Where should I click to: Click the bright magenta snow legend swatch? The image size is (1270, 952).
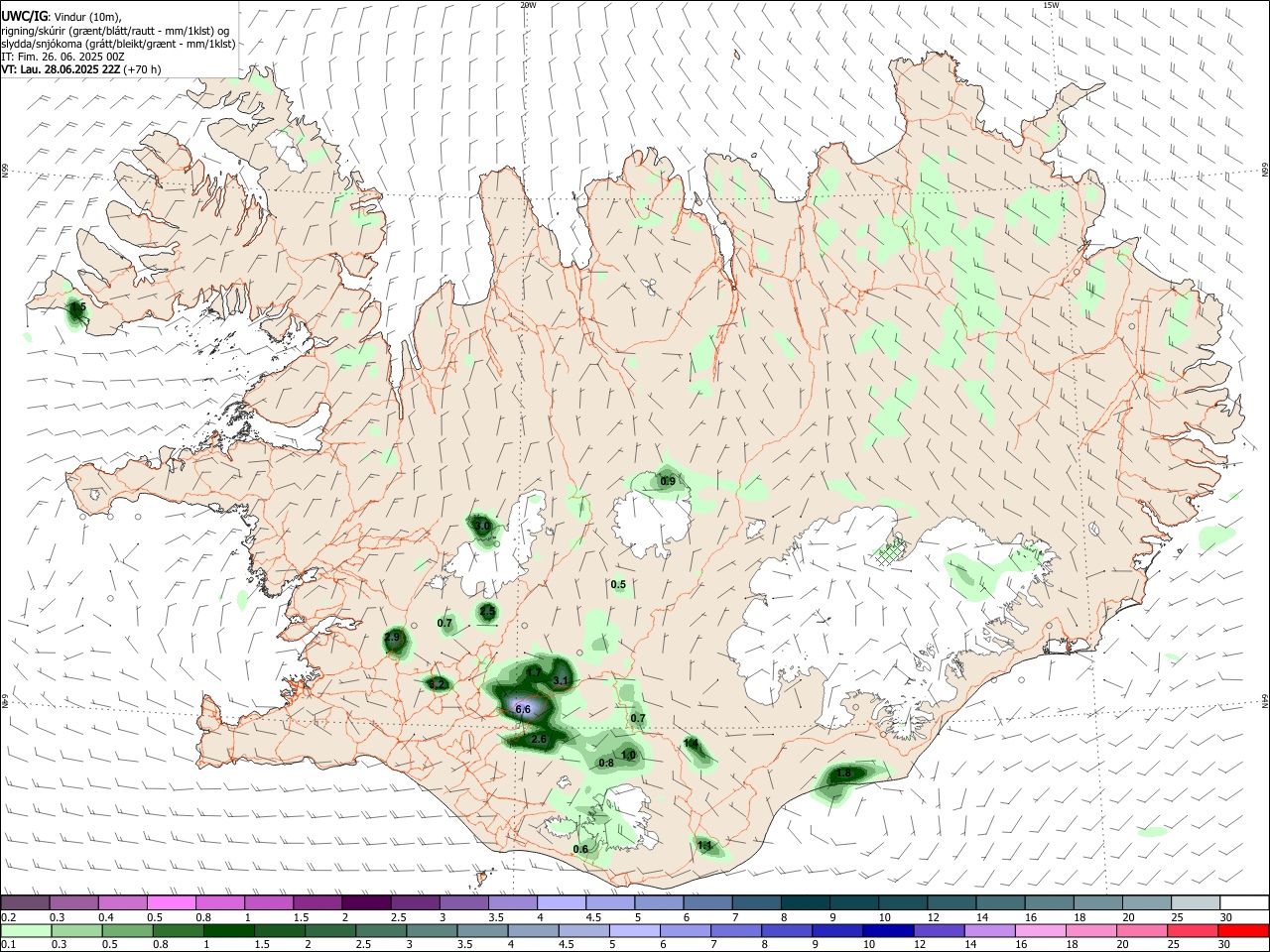[x=171, y=902]
